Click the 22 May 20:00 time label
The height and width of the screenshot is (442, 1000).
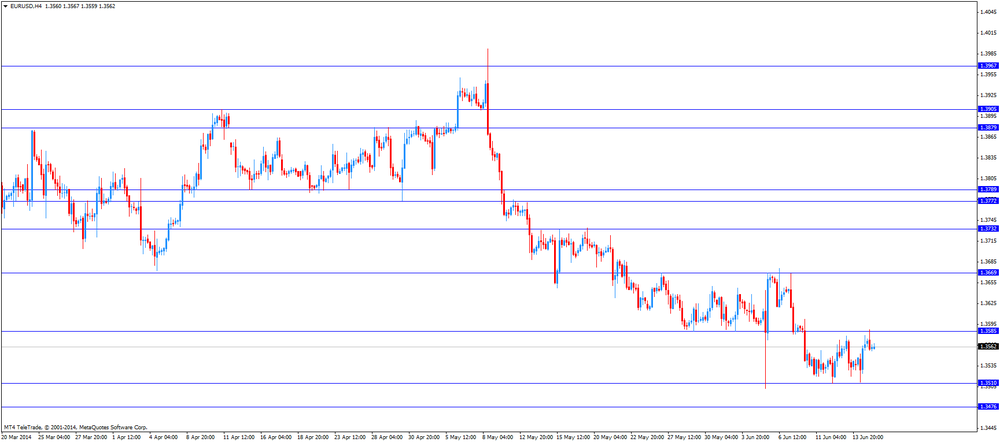tap(645, 438)
